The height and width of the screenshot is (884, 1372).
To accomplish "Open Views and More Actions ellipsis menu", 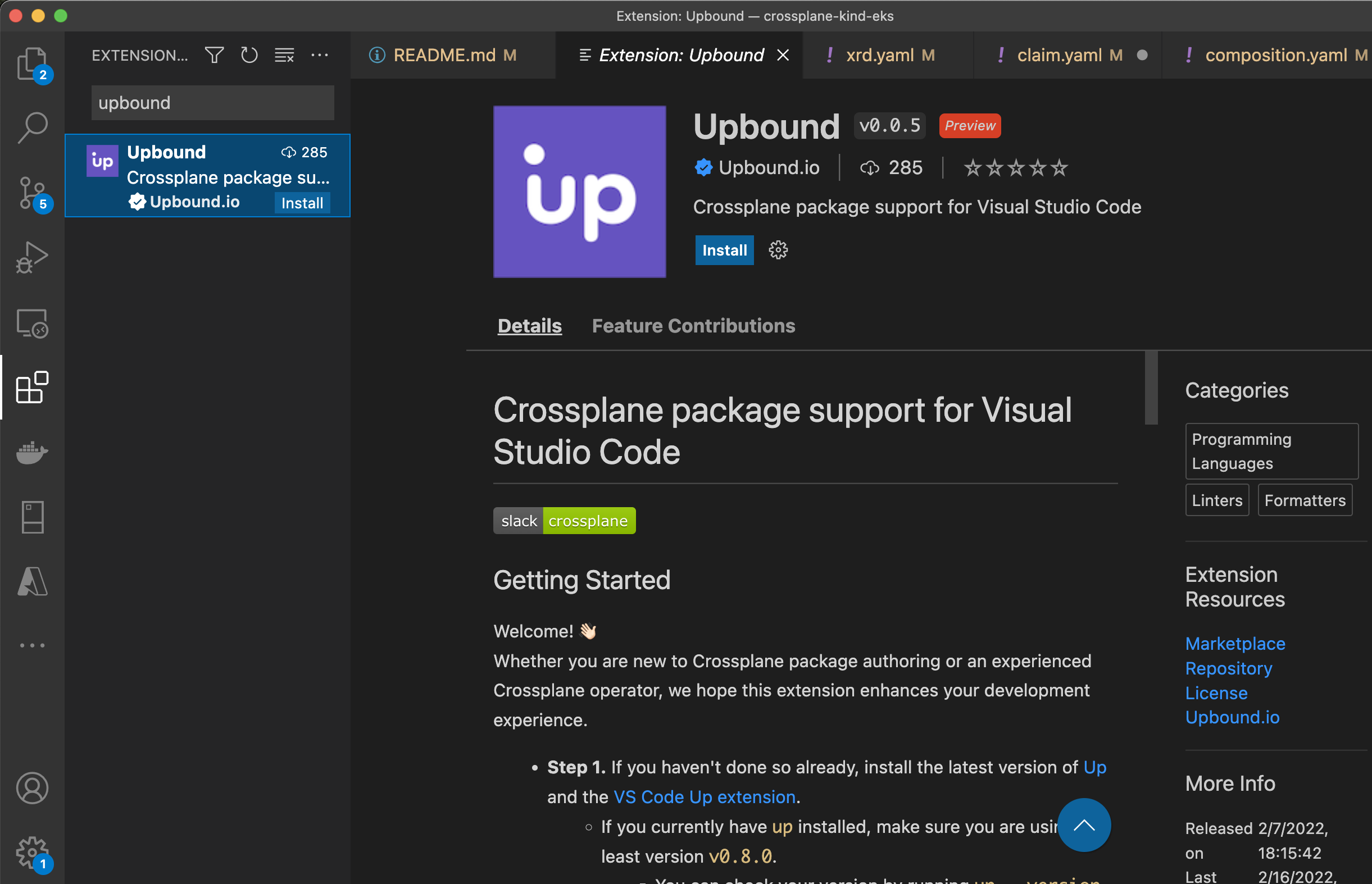I will pyautogui.click(x=319, y=55).
